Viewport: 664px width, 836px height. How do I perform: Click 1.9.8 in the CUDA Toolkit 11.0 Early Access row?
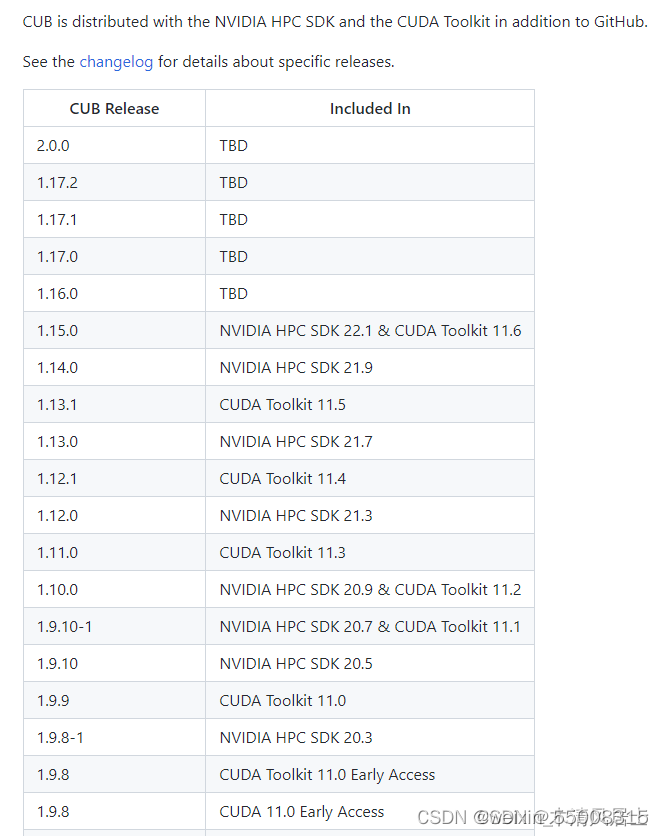pos(114,775)
